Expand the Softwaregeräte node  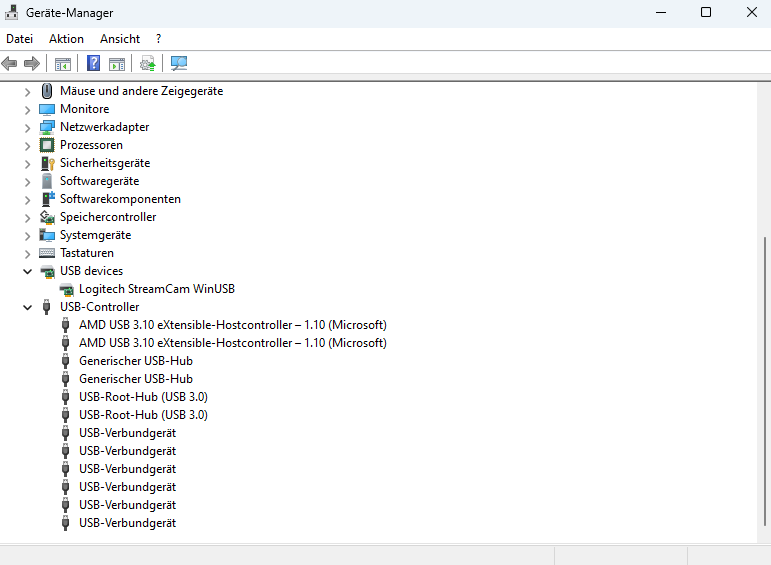click(28, 182)
